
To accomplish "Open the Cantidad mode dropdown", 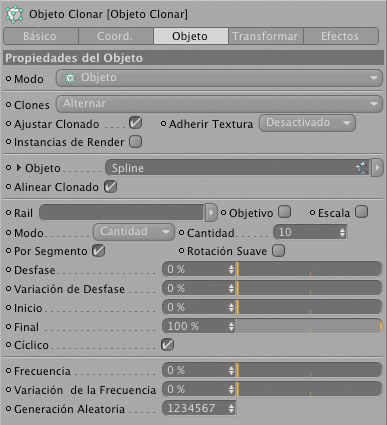I will click(x=134, y=232).
